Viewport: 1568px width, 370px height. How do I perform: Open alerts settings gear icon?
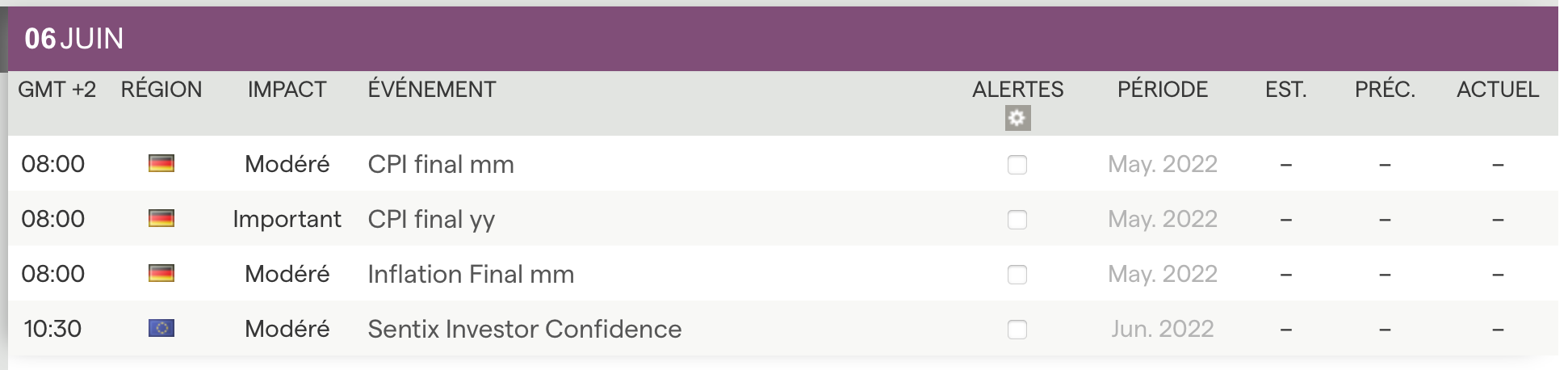tap(1017, 119)
